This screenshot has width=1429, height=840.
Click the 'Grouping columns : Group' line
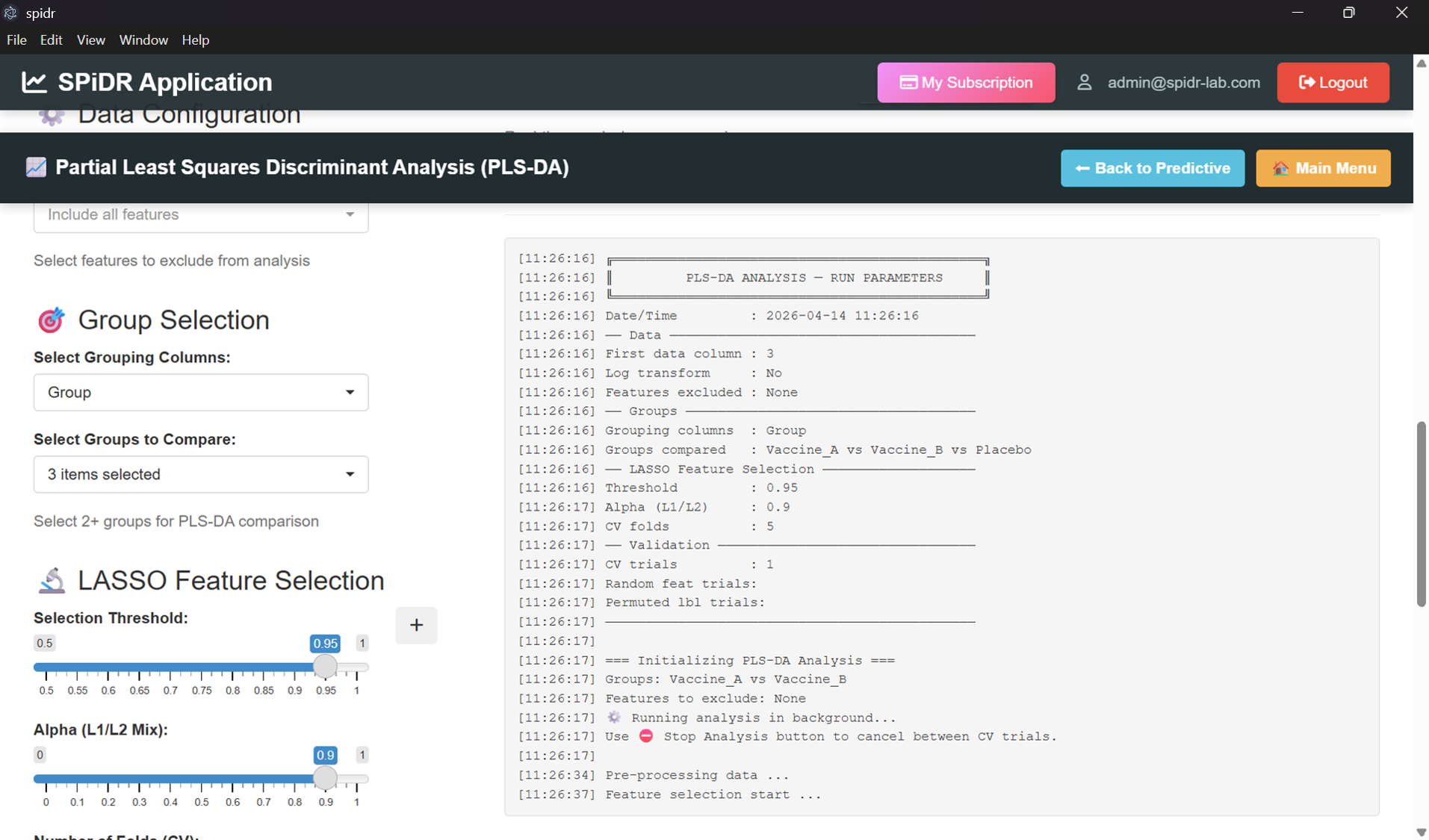(662, 431)
